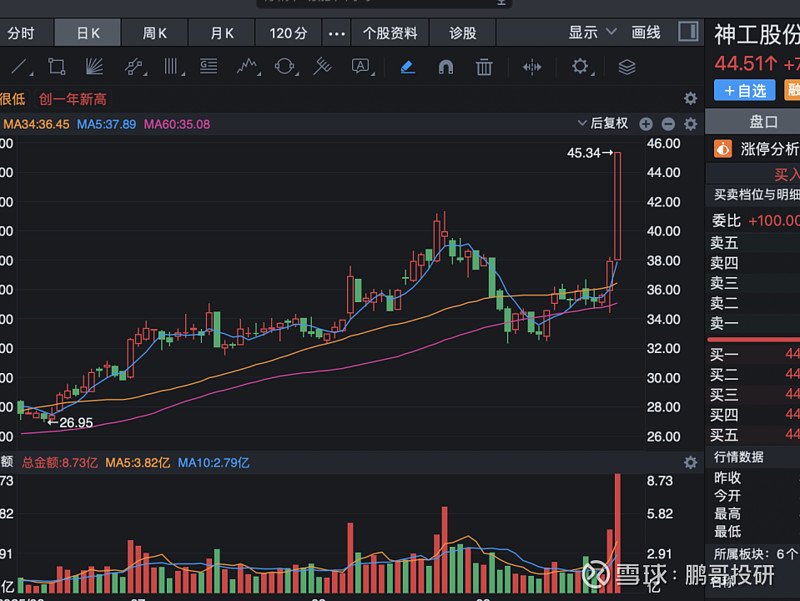Toggle the right side panel layout
The image size is (800, 601).
(688, 32)
